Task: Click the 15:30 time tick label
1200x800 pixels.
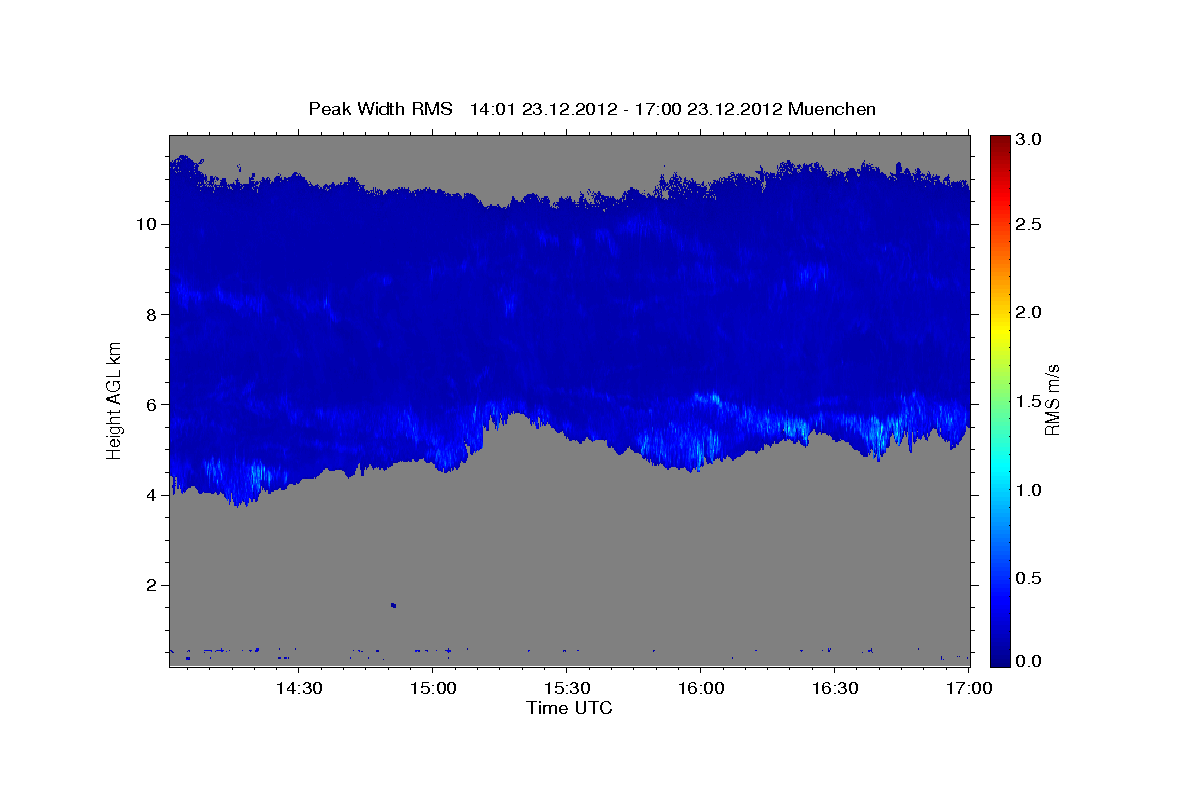Action: (566, 689)
